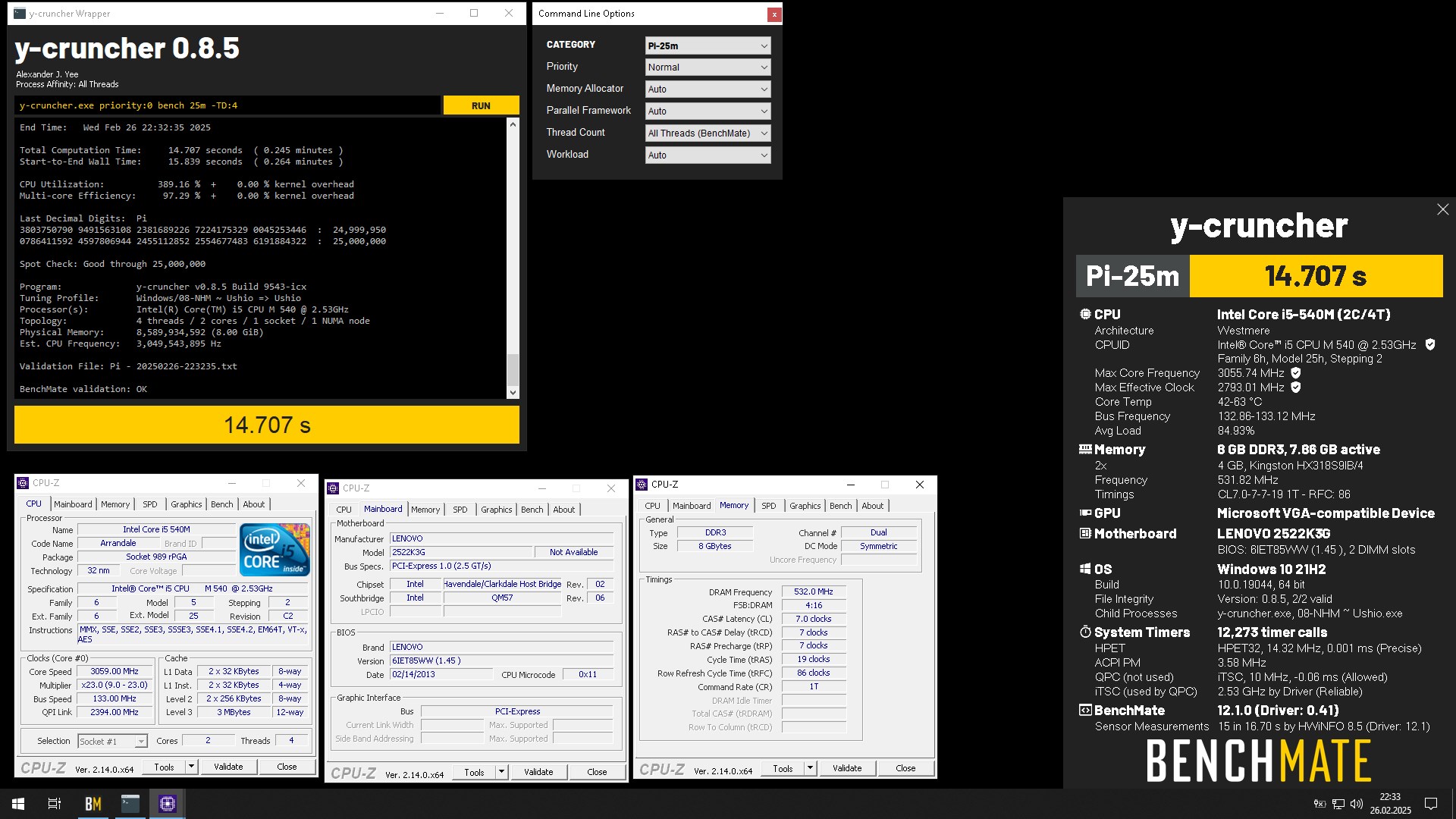Open Memory tab in Mainboard CPU-Z window
Image resolution: width=1456 pixels, height=819 pixels.
pyautogui.click(x=425, y=510)
